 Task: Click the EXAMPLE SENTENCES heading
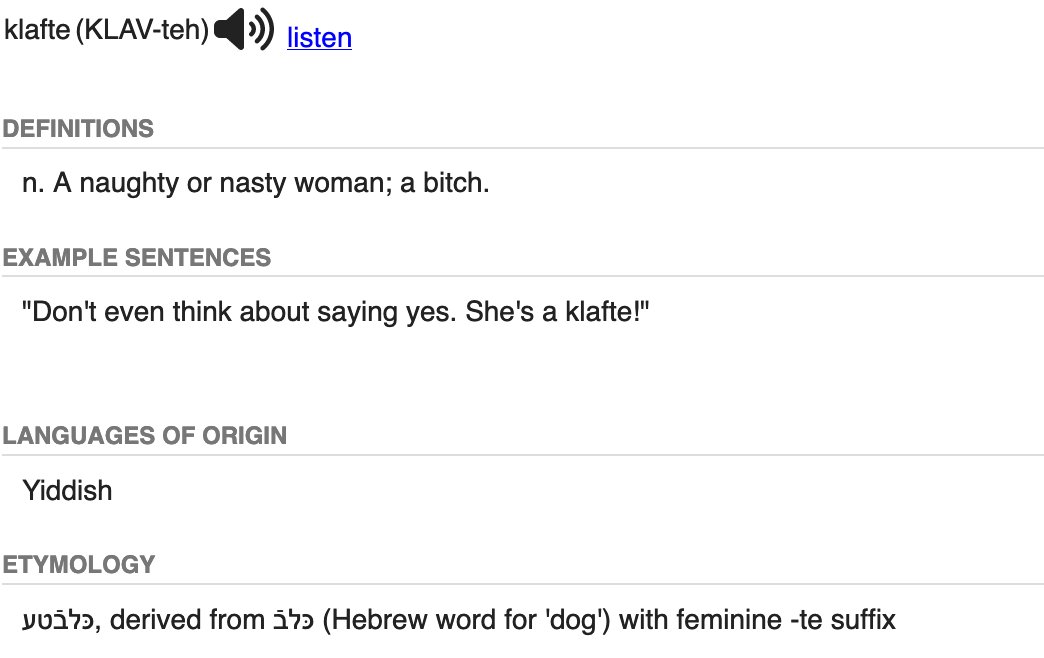click(136, 258)
